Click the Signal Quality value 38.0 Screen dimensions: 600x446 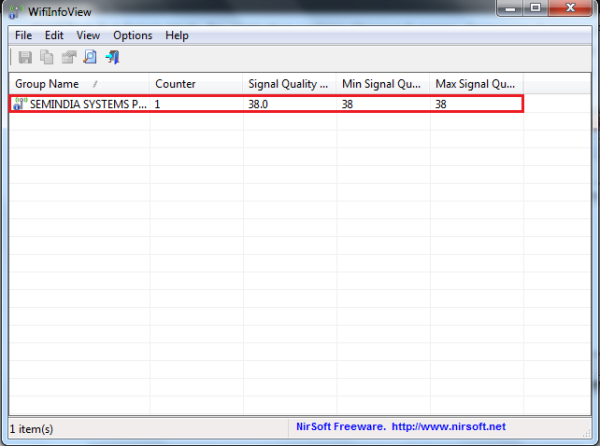258,104
